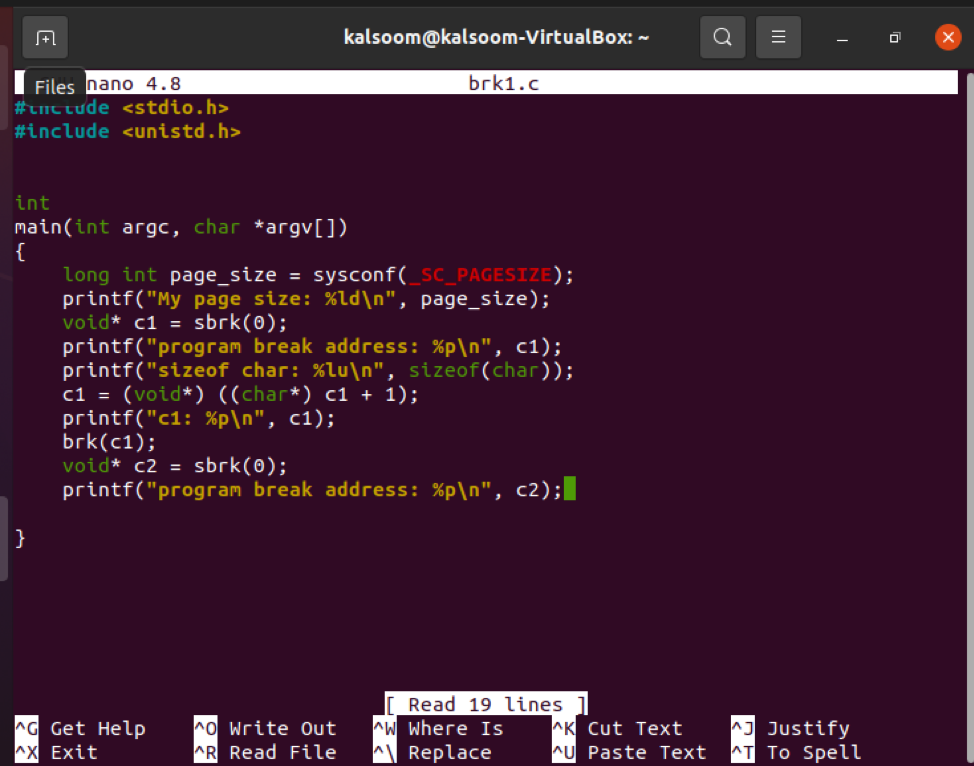Restore down the terminal window

click(895, 38)
